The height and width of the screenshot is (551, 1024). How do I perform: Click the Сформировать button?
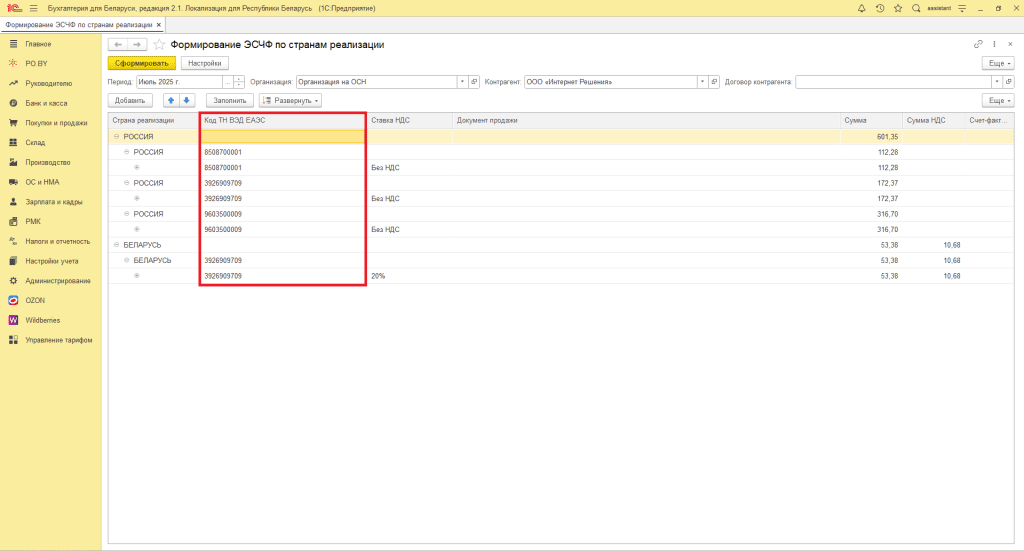coord(141,63)
